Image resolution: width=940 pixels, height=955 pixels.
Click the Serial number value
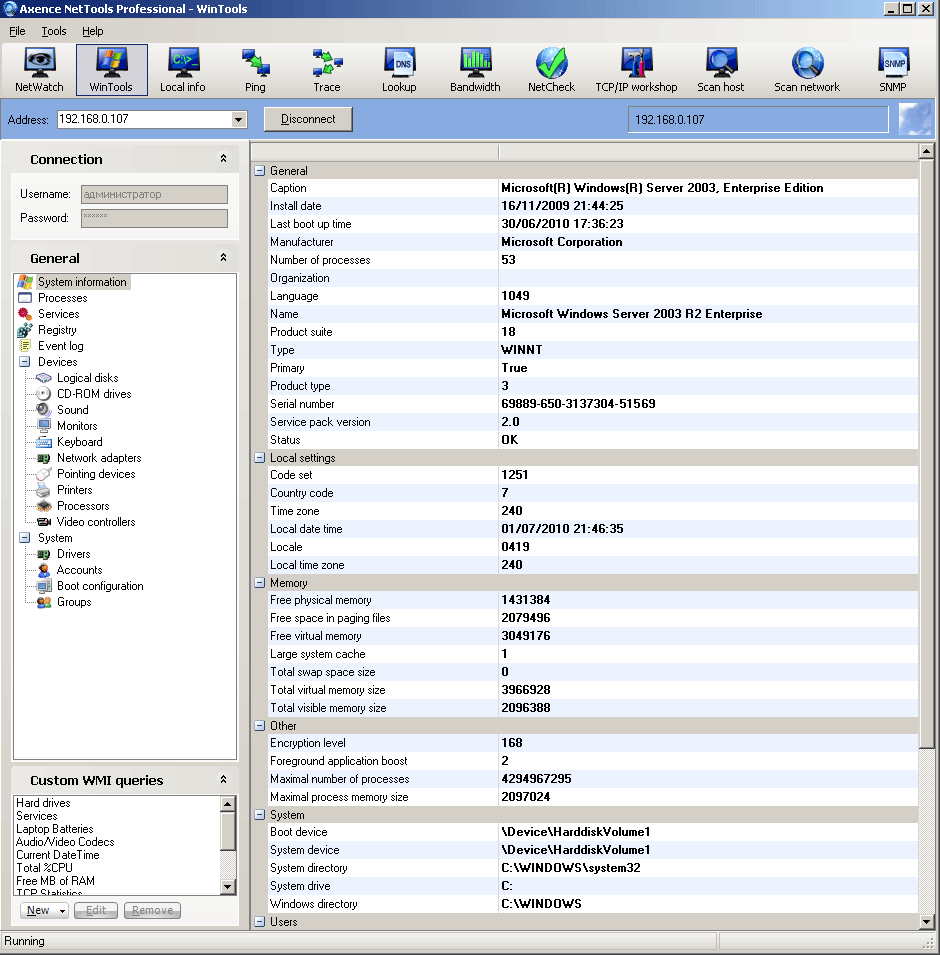[578, 404]
